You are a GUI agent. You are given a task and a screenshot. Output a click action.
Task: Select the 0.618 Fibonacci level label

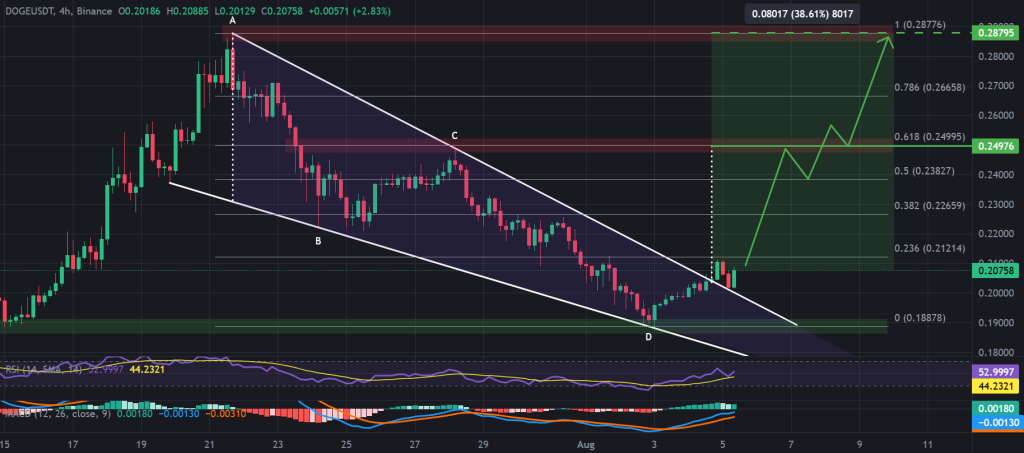point(931,137)
